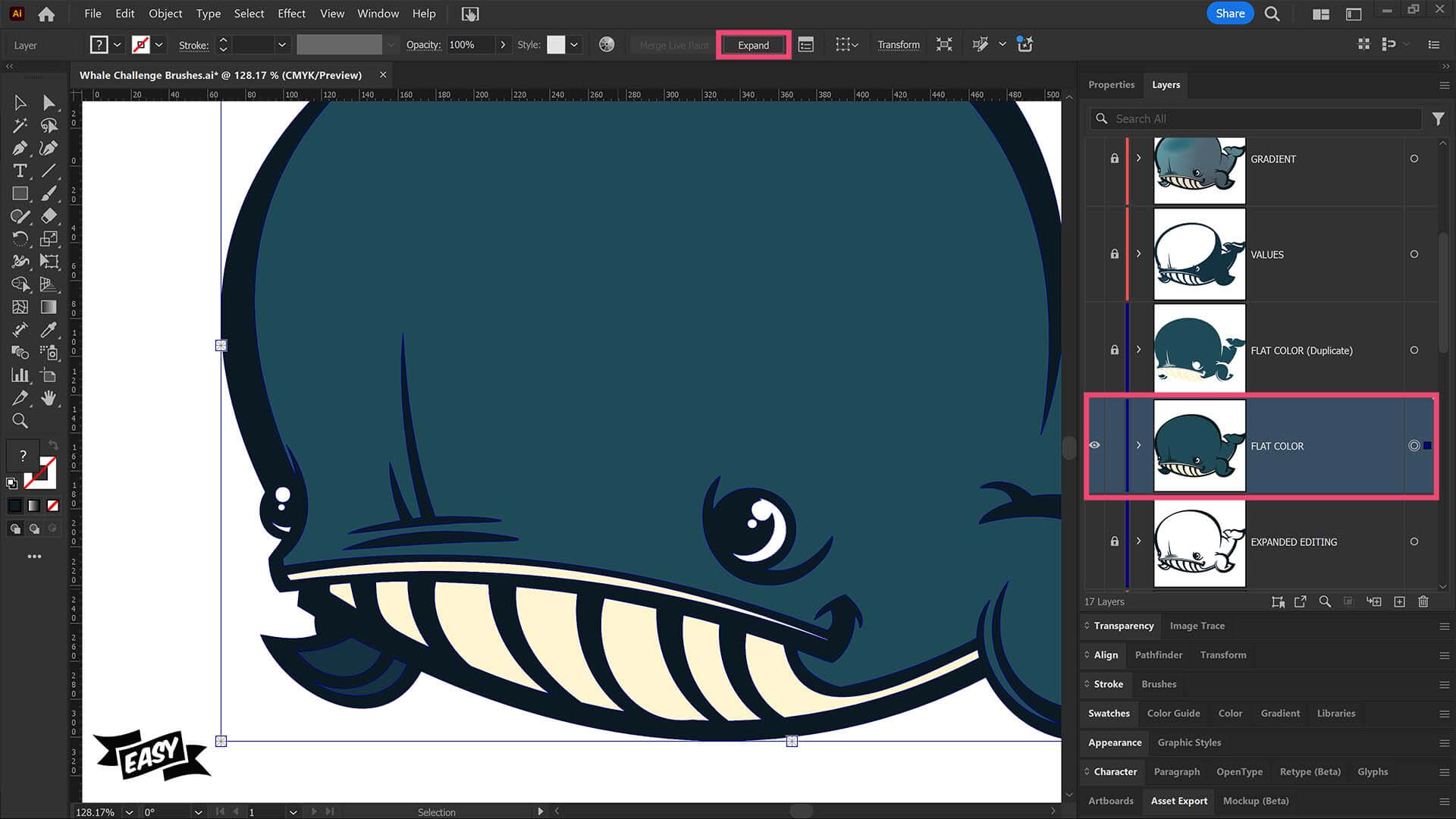Screen dimensions: 1456x819
Task: Open the Object menu
Action: 165,14
